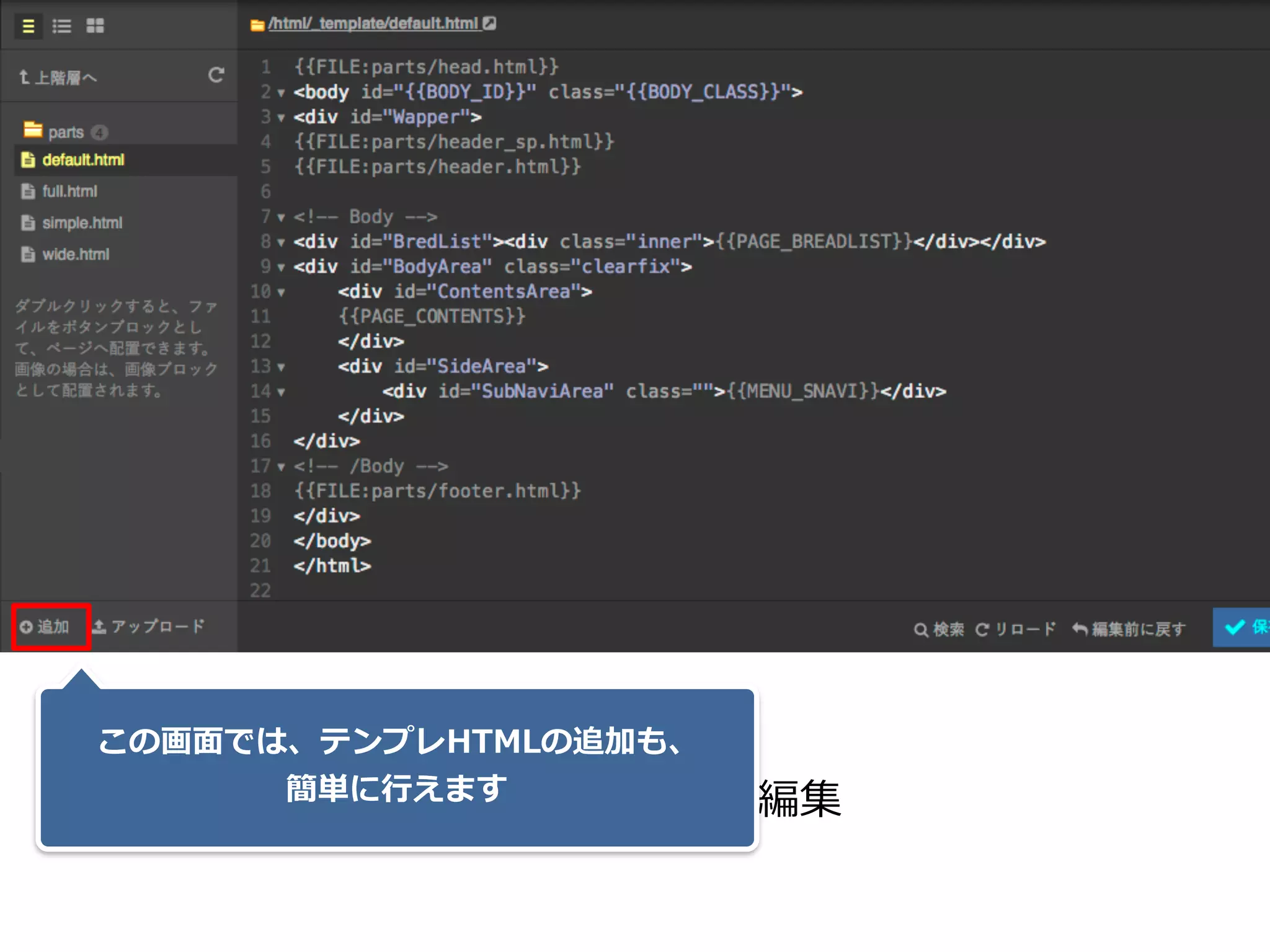Click the </body> closing tag line
Screen dimensions: 1270x952
point(332,541)
